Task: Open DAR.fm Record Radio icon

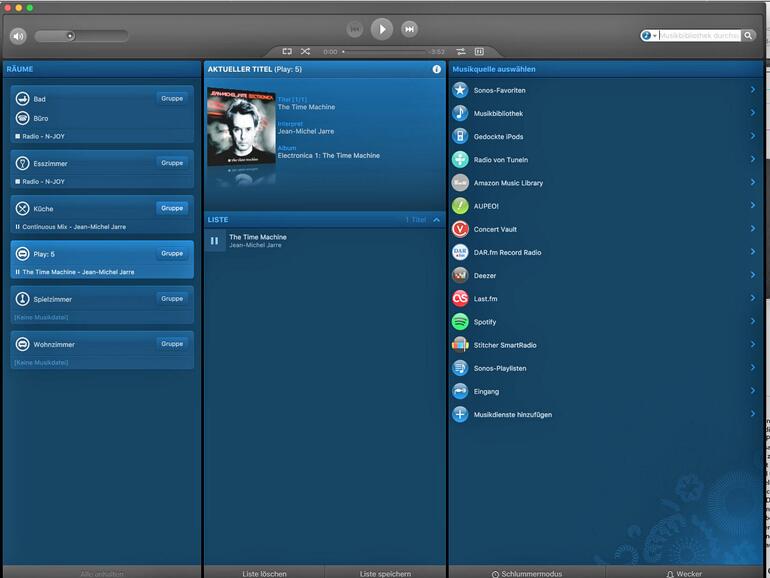Action: pos(460,252)
